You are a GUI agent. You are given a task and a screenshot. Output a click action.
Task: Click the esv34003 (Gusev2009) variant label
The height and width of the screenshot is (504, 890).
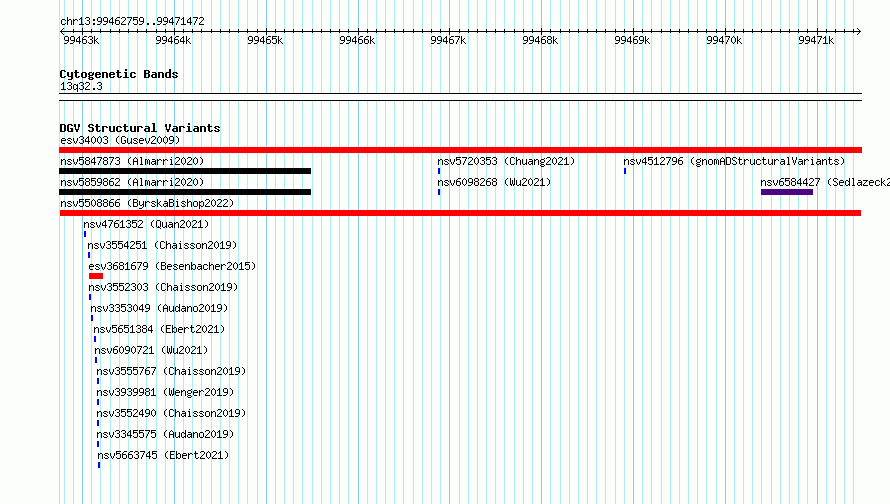click(x=120, y=140)
